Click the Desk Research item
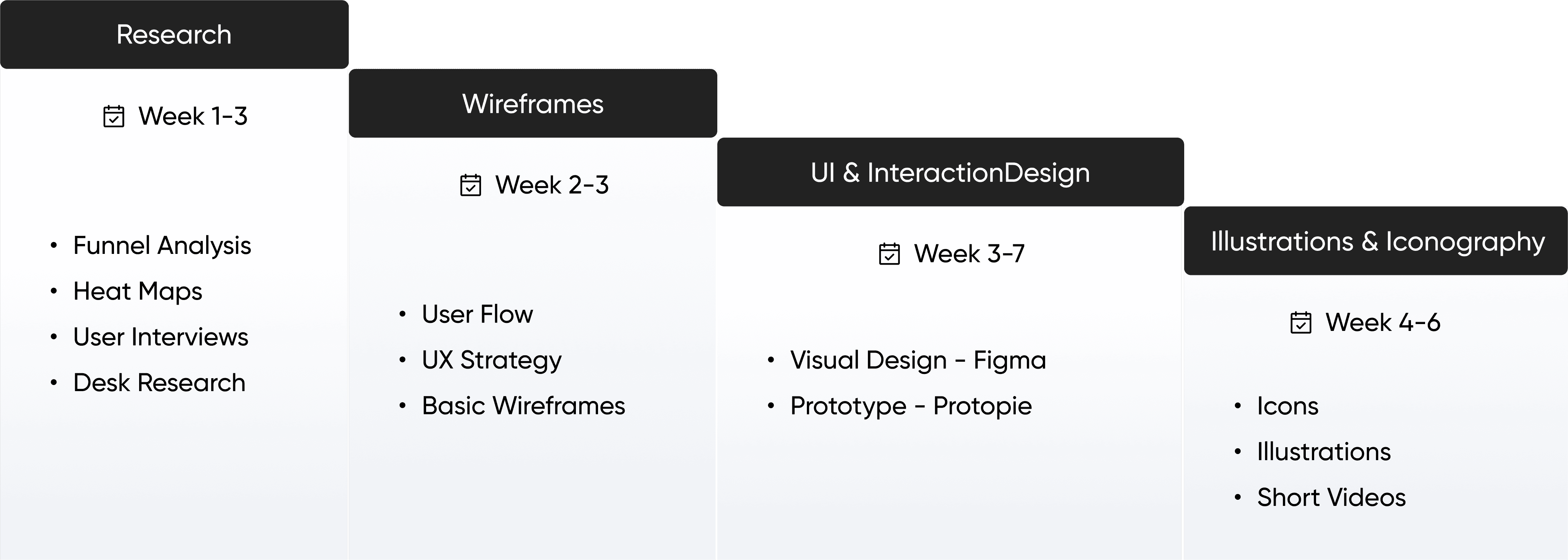Image resolution: width=1568 pixels, height=560 pixels. pyautogui.click(x=159, y=383)
